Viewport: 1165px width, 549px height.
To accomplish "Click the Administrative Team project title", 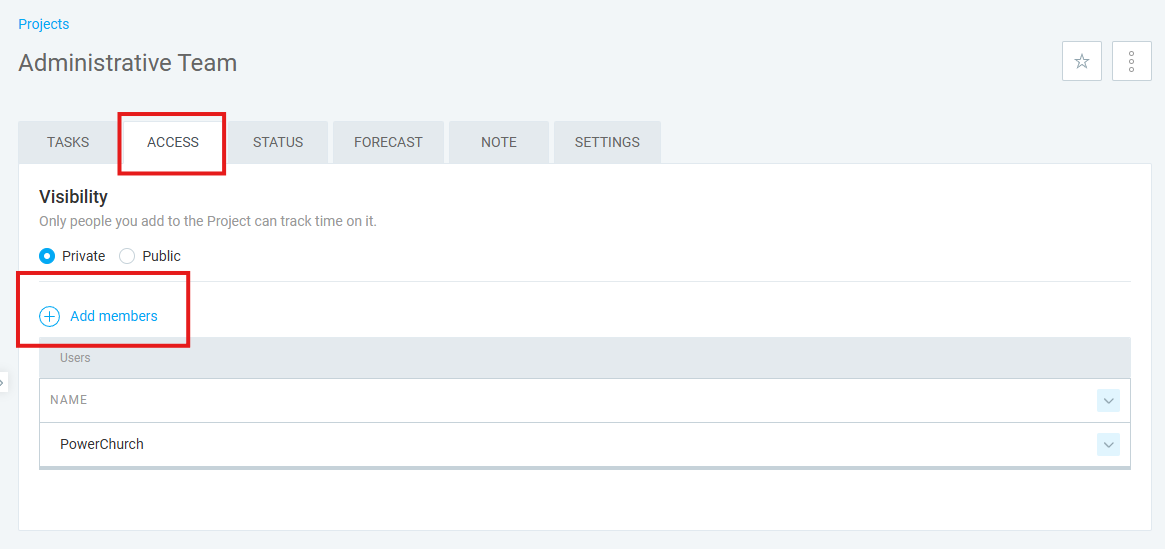I will pos(128,63).
